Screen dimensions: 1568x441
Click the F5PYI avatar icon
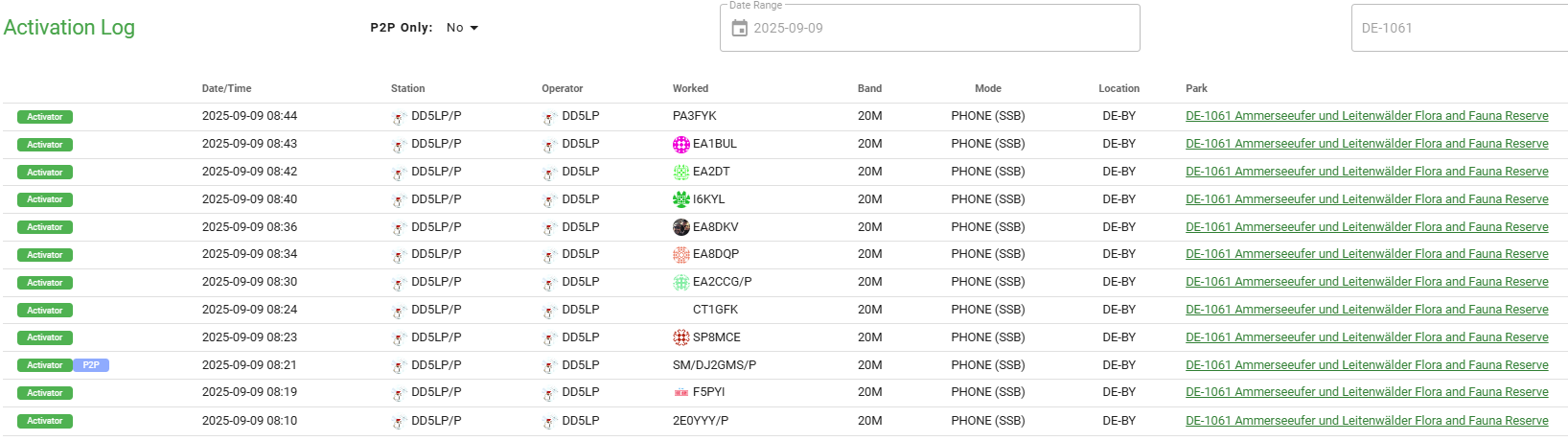(681, 393)
